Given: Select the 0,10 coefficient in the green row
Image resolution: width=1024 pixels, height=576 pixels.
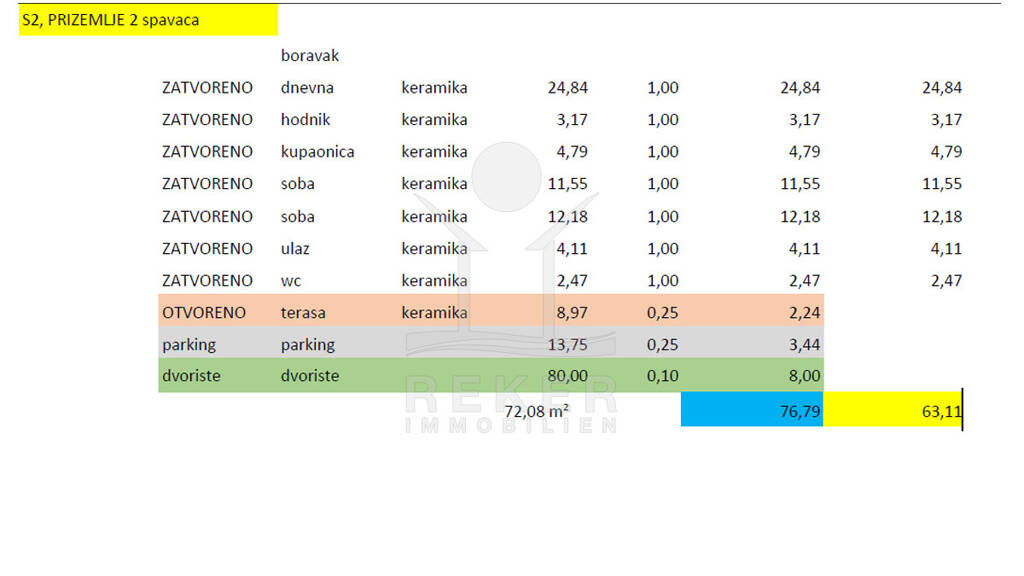Looking at the screenshot, I should pyautogui.click(x=662, y=376).
